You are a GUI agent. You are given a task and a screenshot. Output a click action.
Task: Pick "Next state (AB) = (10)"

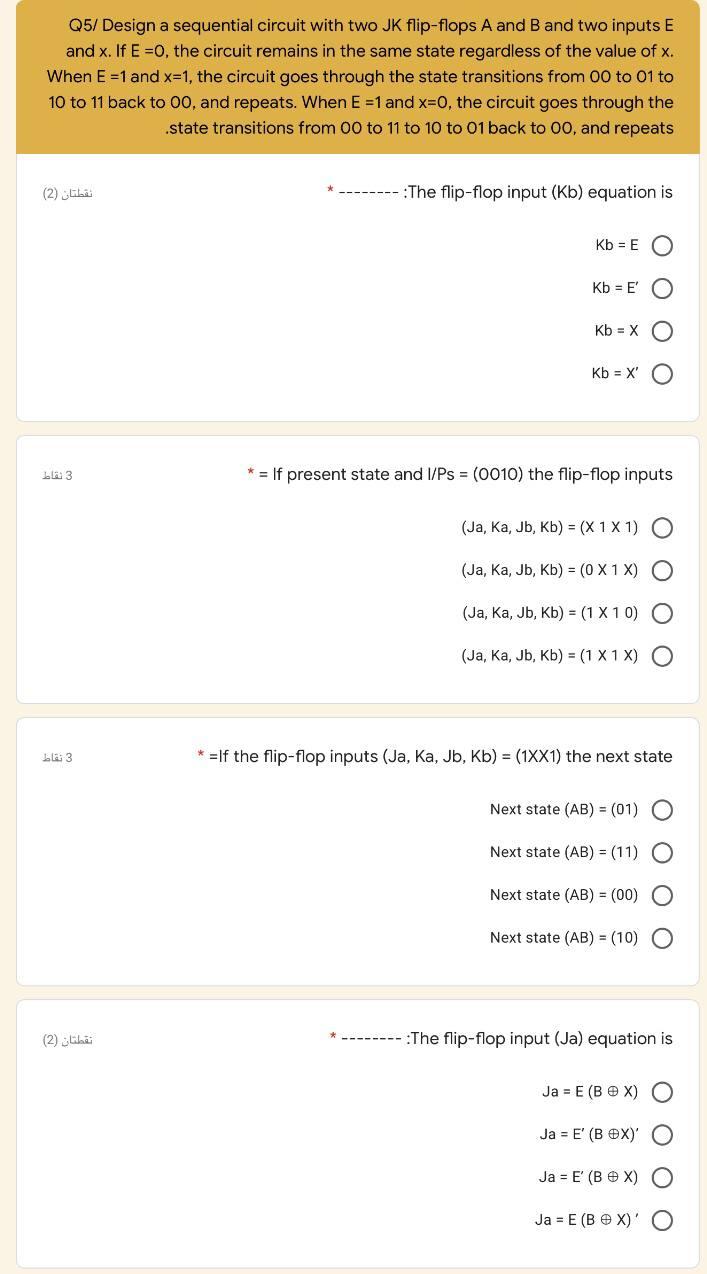(x=662, y=938)
